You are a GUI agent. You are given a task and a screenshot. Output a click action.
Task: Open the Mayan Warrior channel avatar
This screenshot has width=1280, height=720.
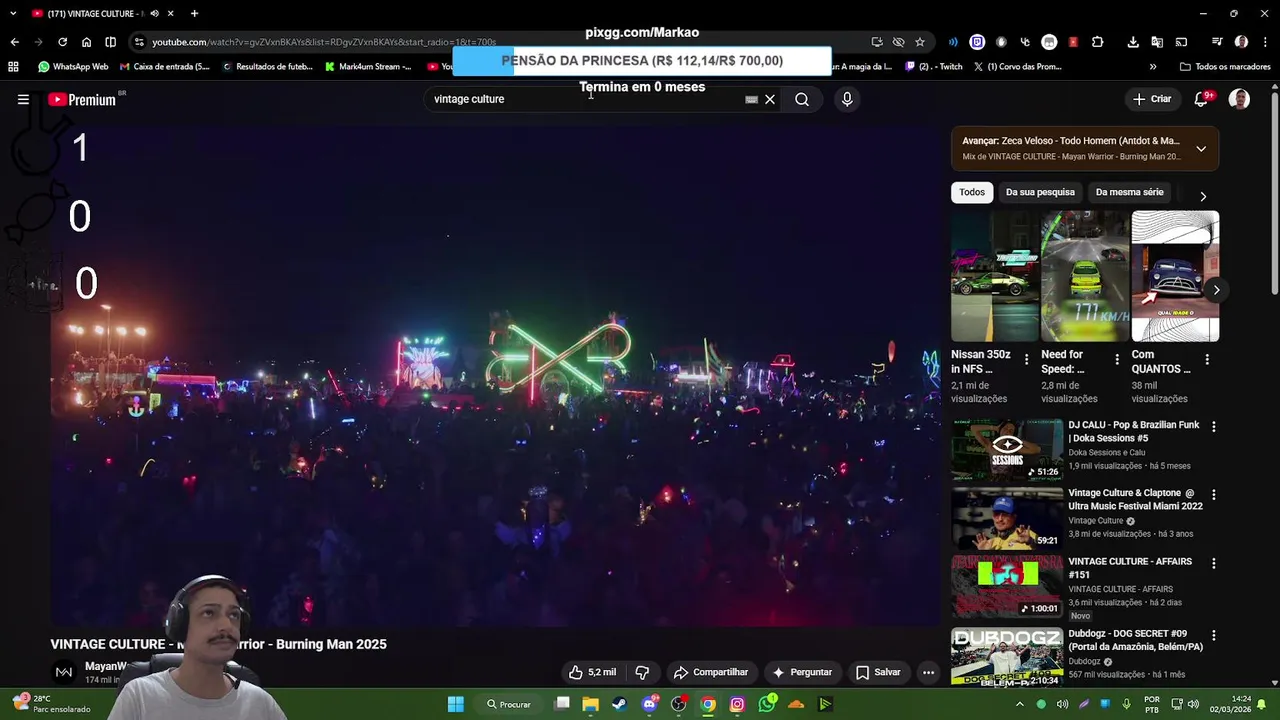coord(64,672)
